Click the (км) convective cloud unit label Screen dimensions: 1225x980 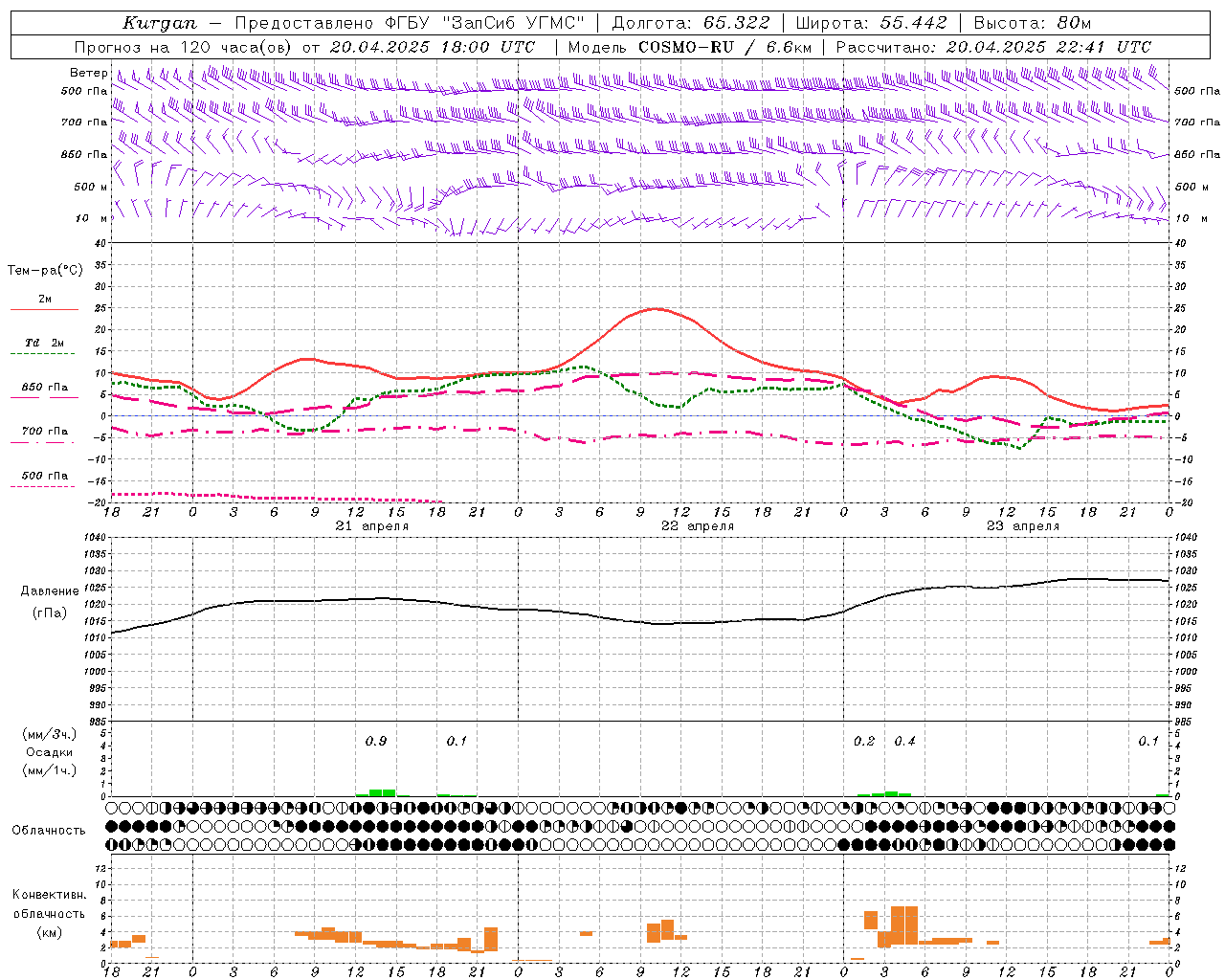(50, 932)
